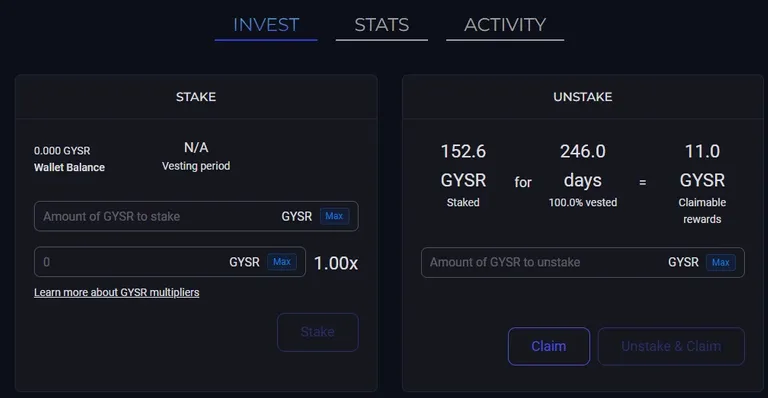Click Max in the unstake amount field
Screen dimensions: 768x398
720,262
